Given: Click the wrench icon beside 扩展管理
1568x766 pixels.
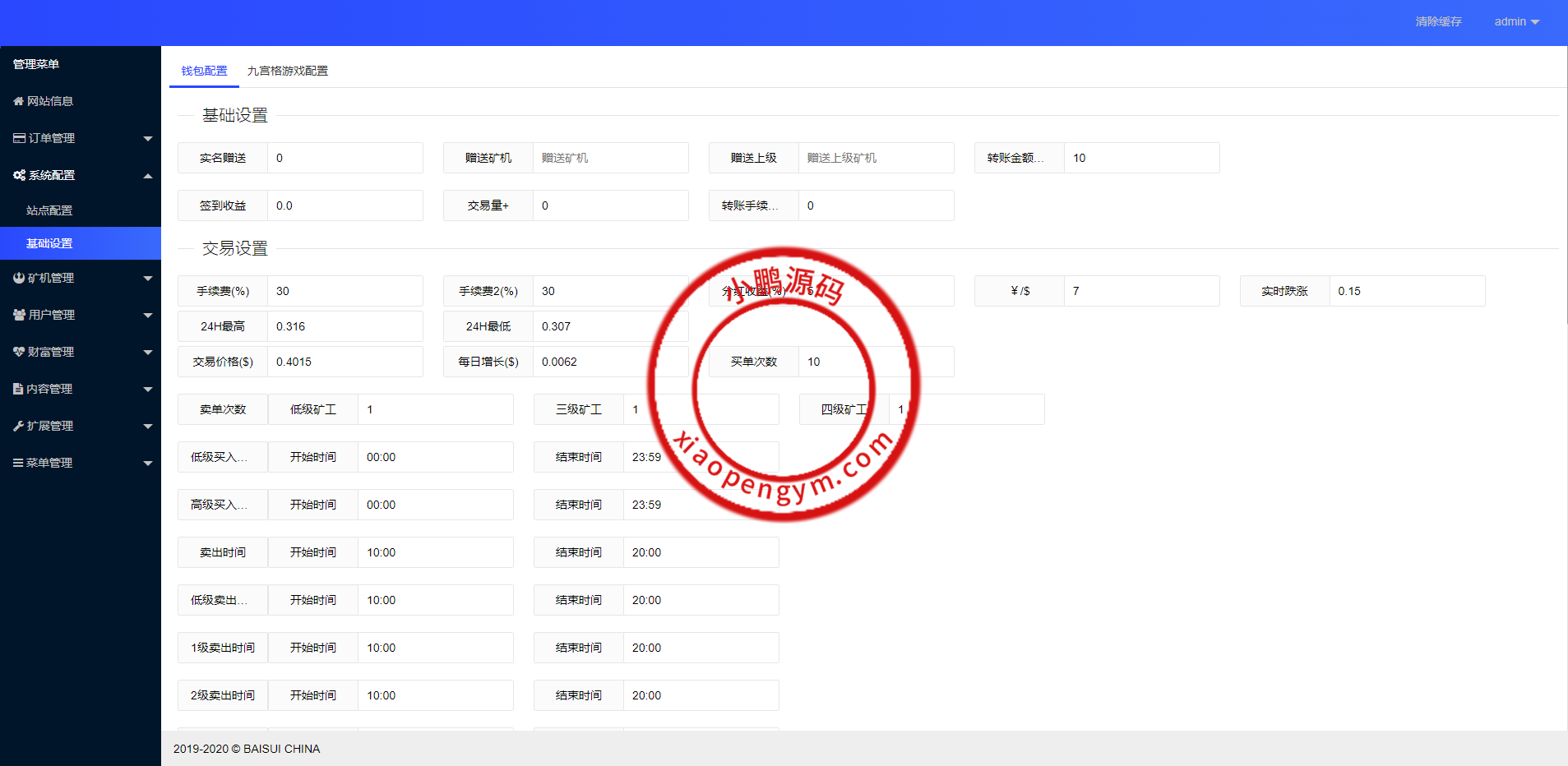Looking at the screenshot, I should coord(18,426).
